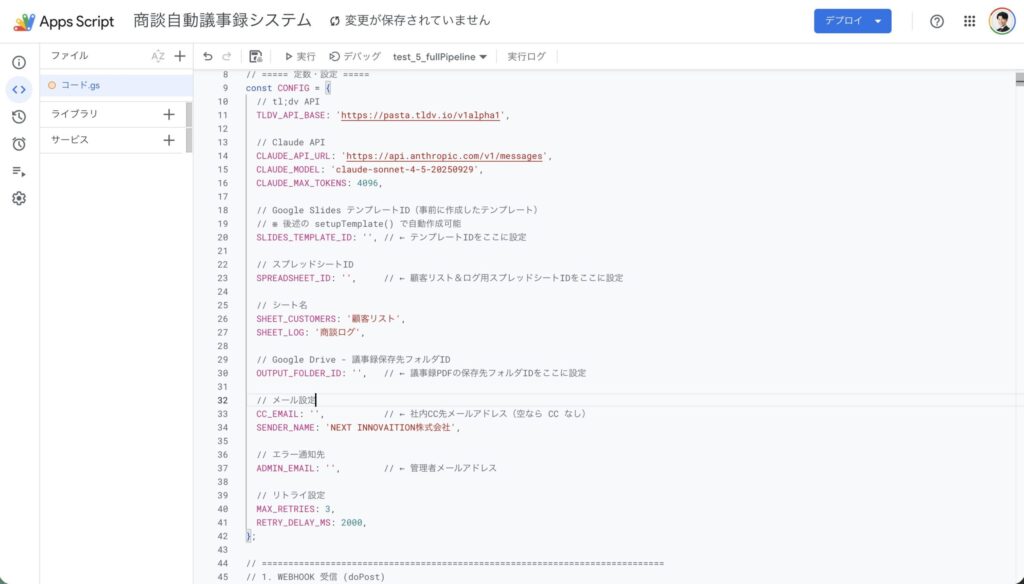
Task: Expand the test_5_fullPipeline function selector
Action: click(x=440, y=57)
